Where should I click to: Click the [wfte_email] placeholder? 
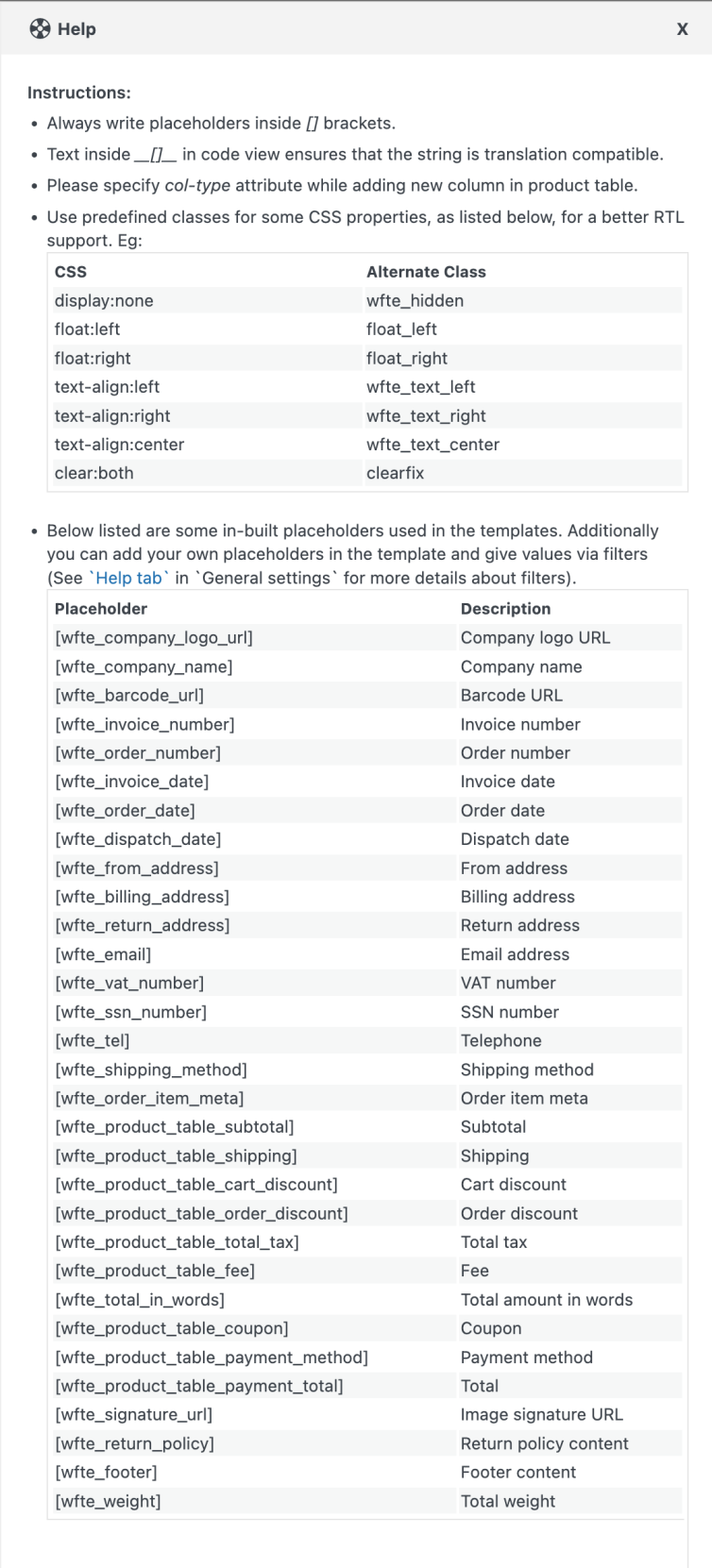[103, 954]
